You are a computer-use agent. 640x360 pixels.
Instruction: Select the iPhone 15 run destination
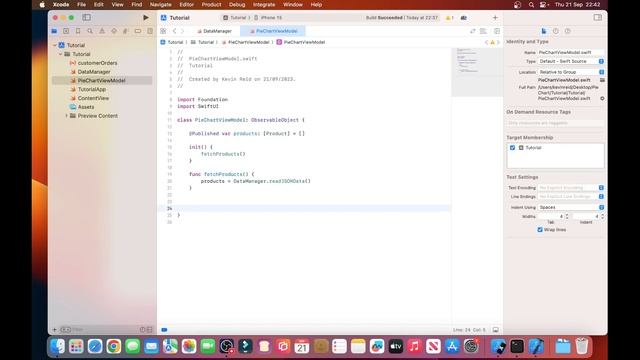pyautogui.click(x=268, y=18)
